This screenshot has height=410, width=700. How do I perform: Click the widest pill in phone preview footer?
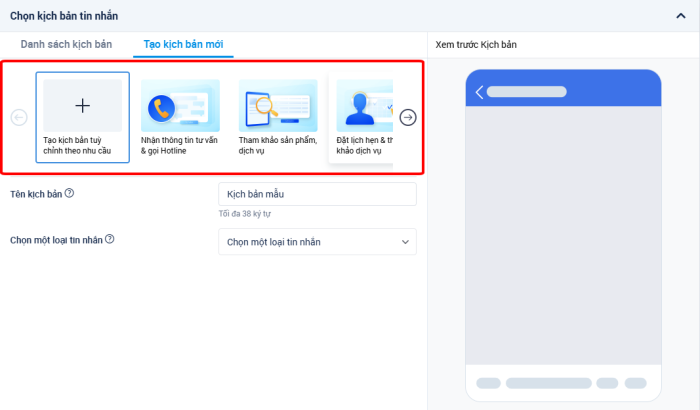[x=548, y=383]
